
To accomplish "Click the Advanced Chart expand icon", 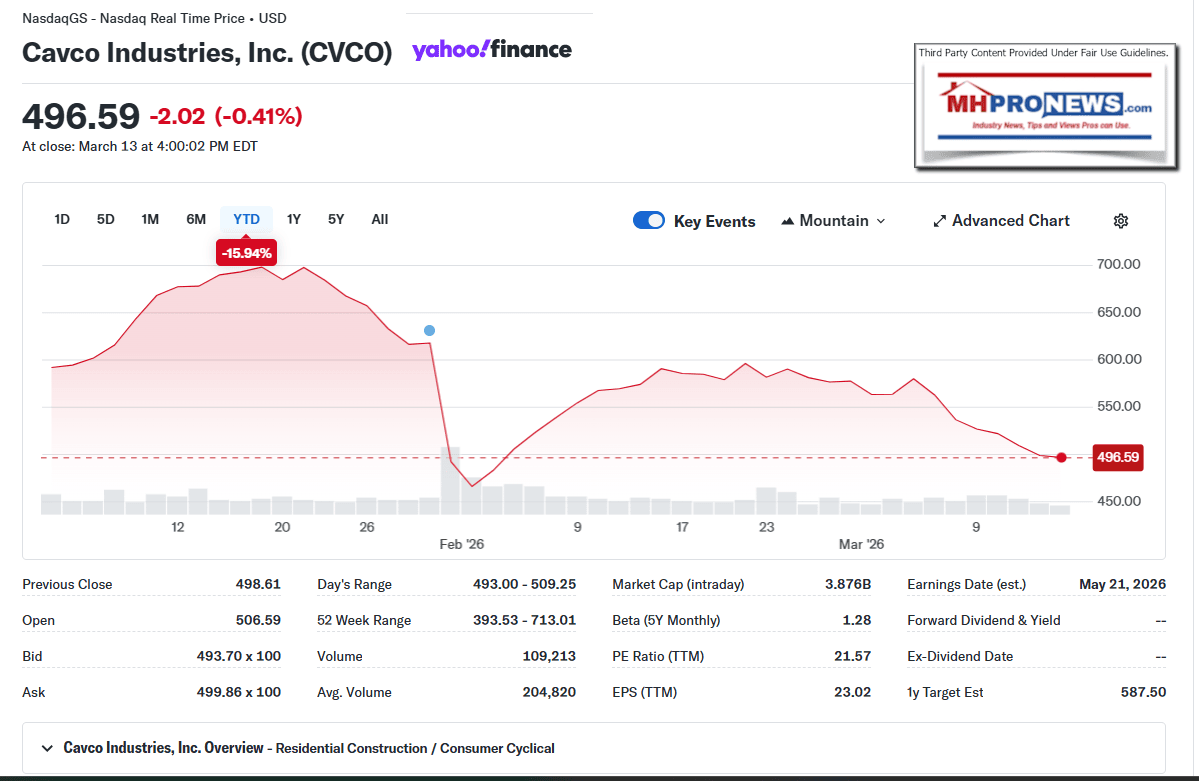I will tap(939, 221).
